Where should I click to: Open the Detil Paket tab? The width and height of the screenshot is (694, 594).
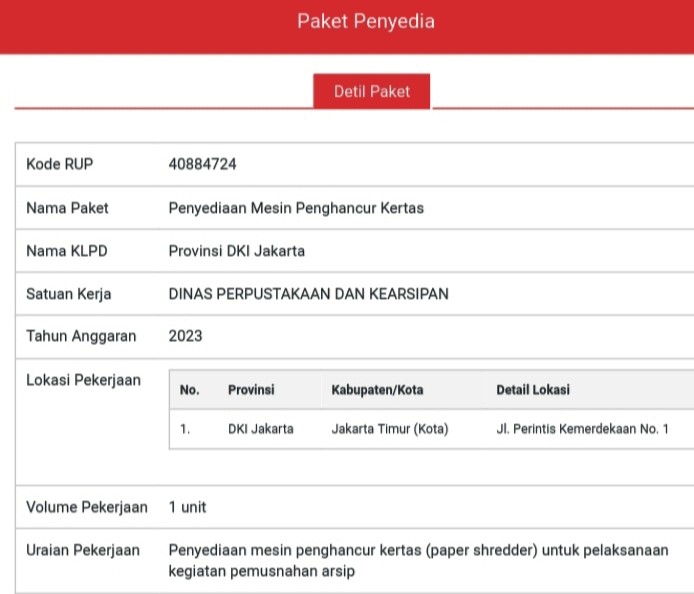click(x=372, y=91)
